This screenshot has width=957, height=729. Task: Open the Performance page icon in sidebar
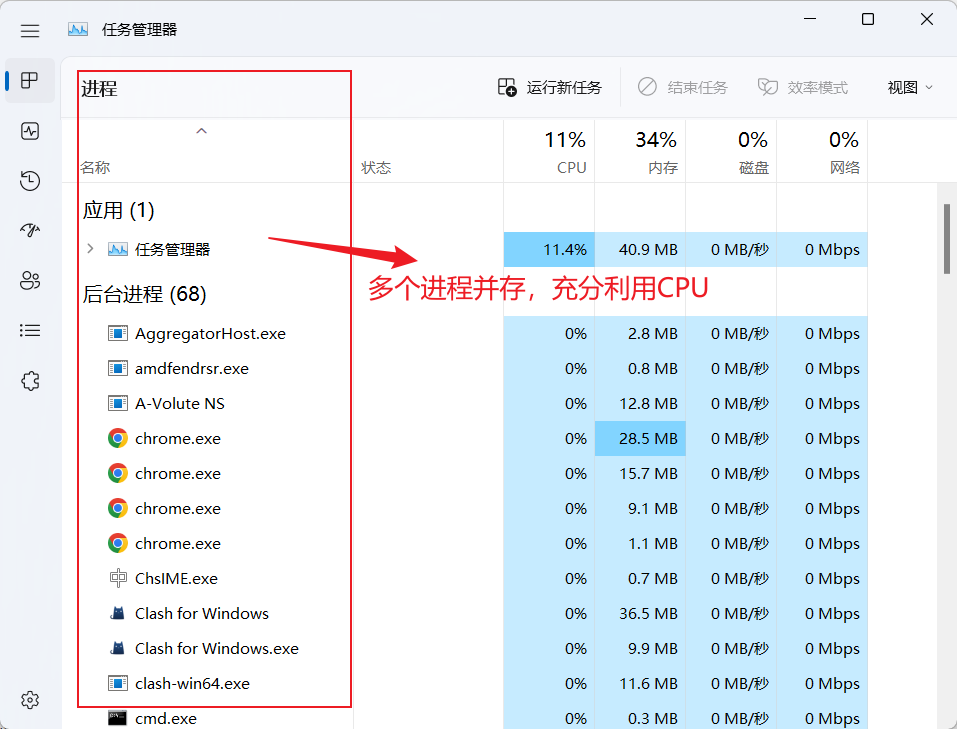[x=30, y=131]
